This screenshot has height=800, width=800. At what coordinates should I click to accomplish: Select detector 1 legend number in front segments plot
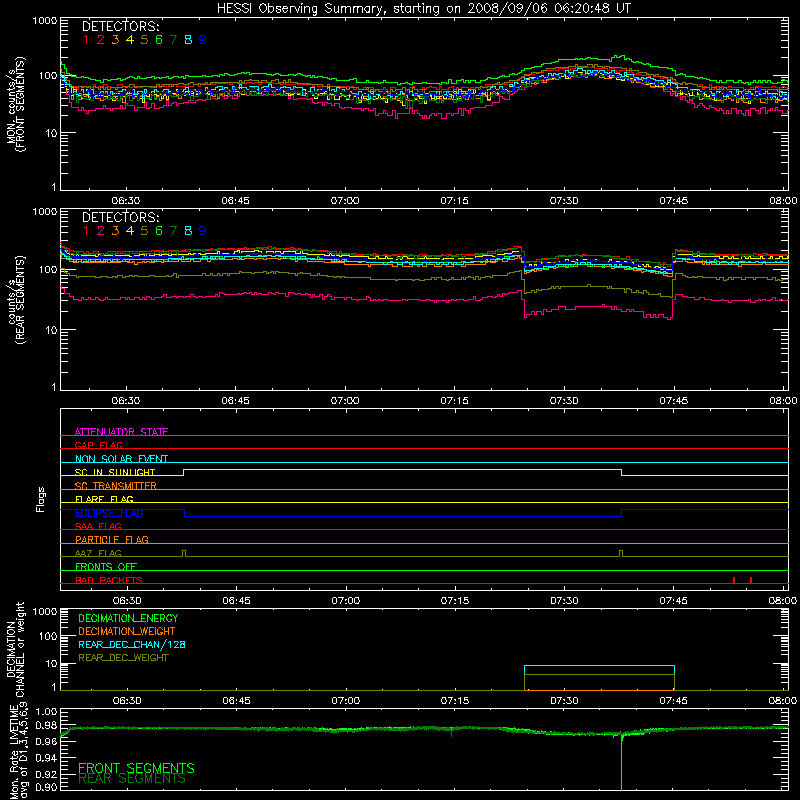click(x=86, y=40)
